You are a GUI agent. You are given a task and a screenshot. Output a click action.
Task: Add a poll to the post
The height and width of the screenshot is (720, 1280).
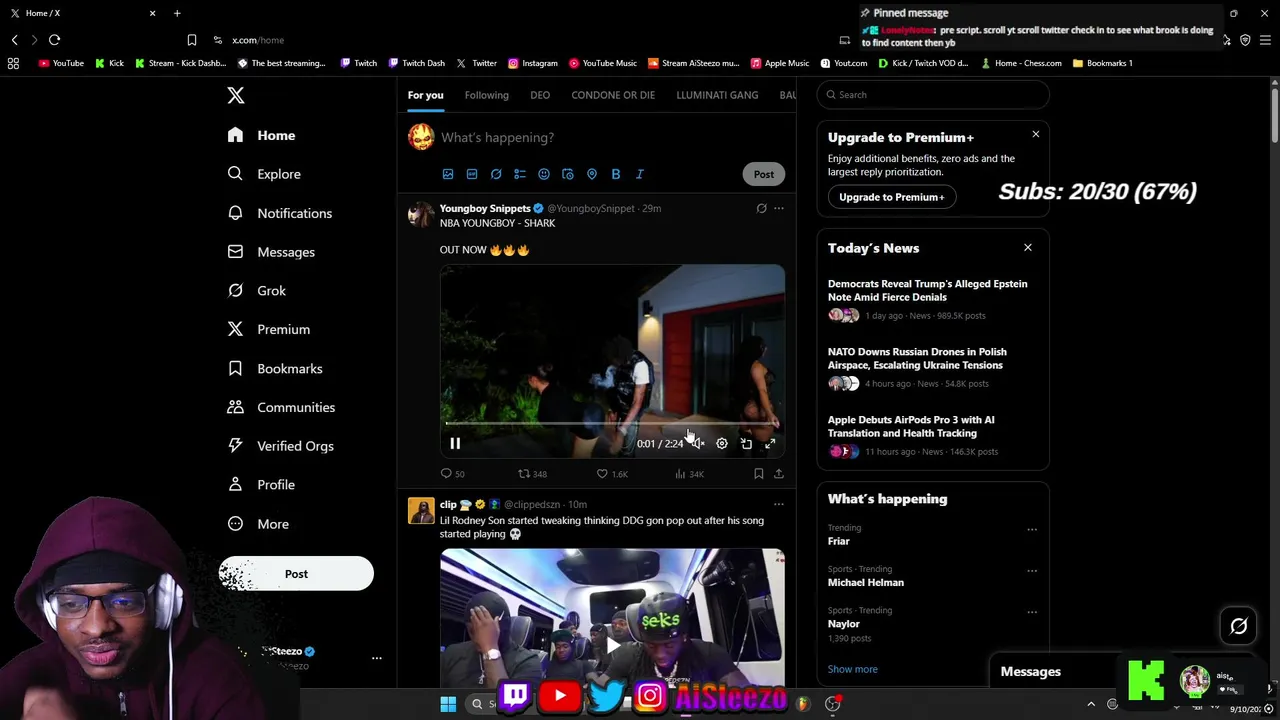pyautogui.click(x=520, y=174)
